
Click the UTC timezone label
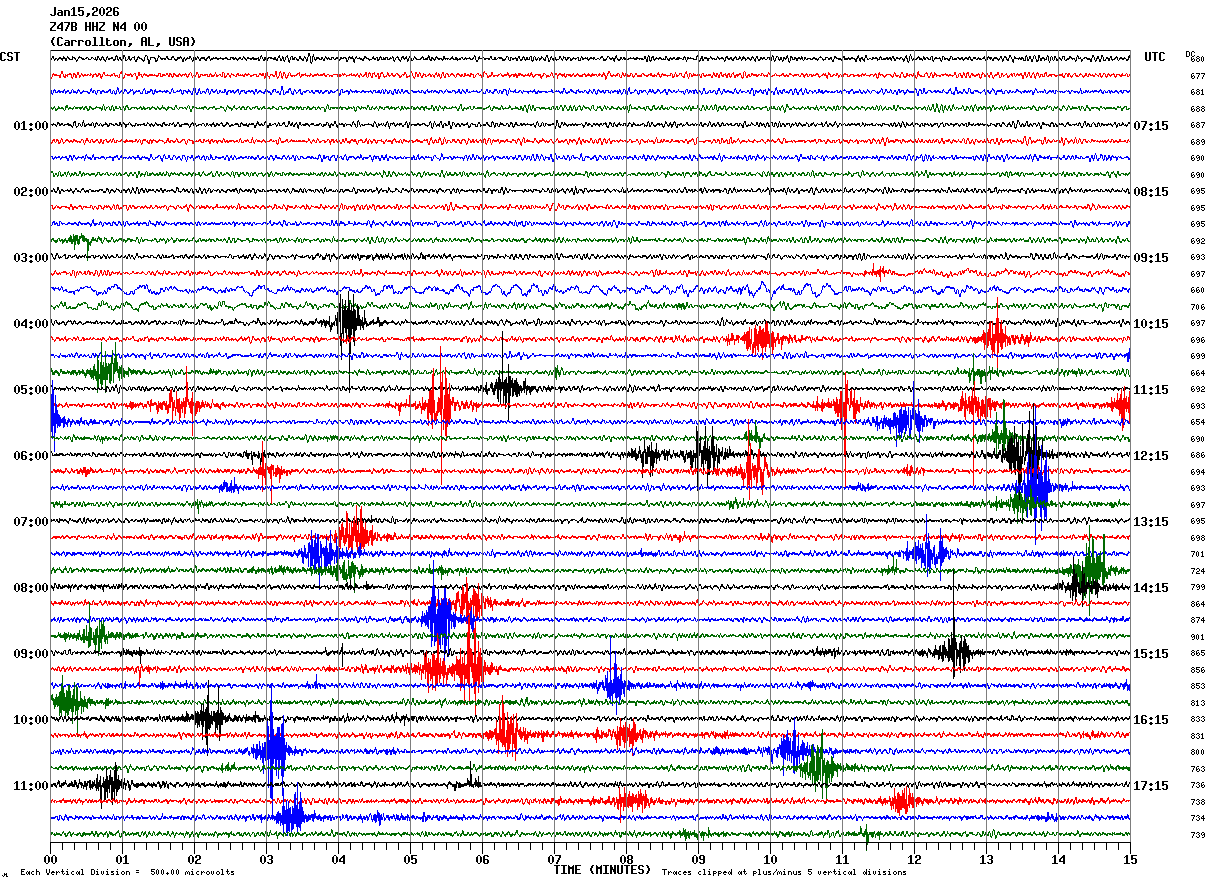[x=1155, y=57]
